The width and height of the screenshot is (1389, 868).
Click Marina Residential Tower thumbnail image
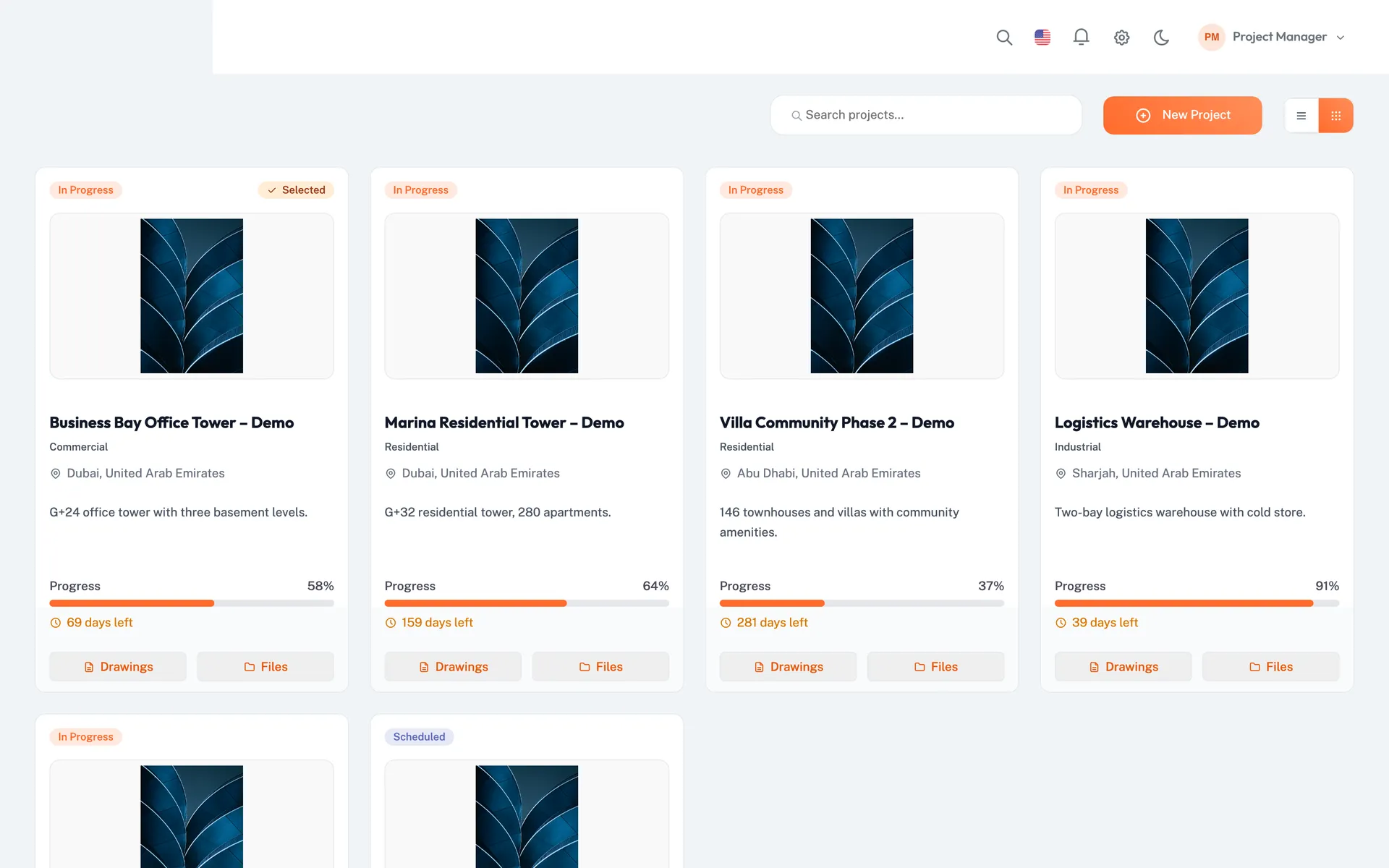527,296
